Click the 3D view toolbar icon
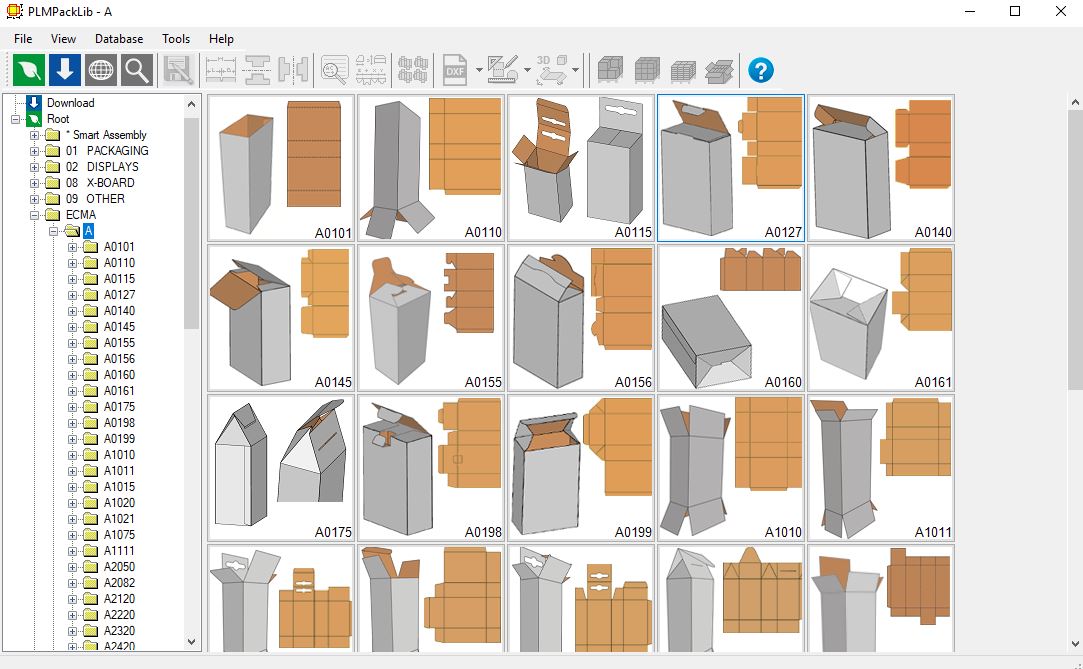 (551, 70)
